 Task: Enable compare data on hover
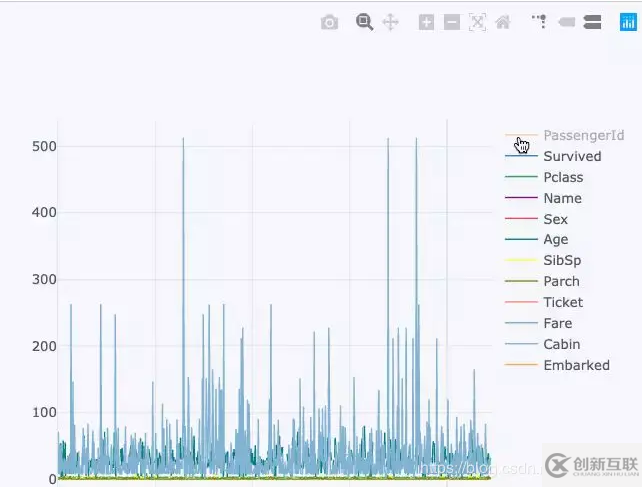[x=592, y=22]
